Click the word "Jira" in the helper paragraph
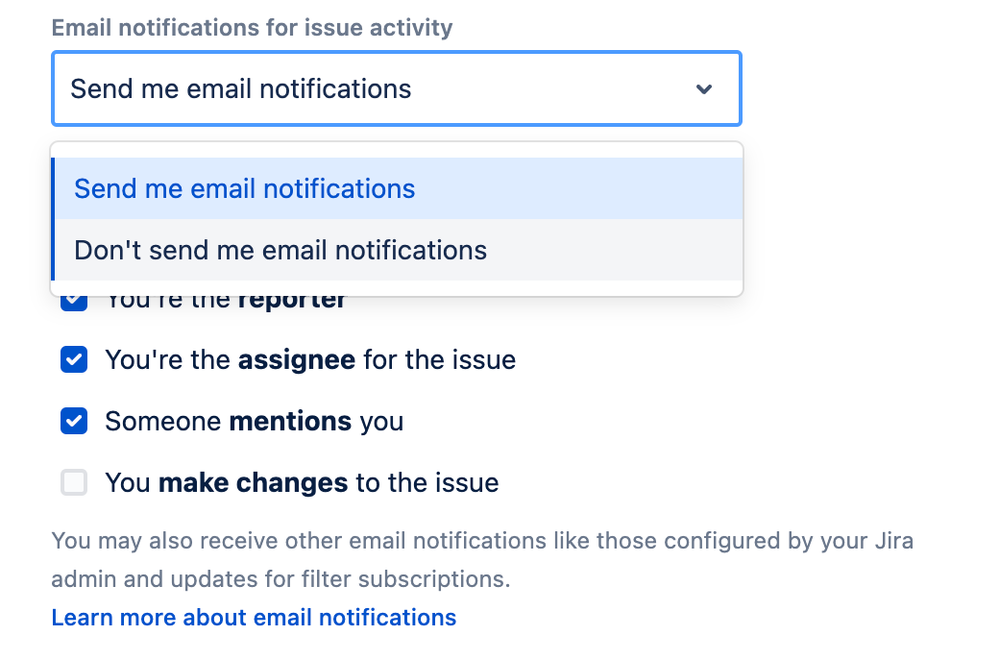Image resolution: width=999 pixels, height=661 pixels. click(x=890, y=542)
